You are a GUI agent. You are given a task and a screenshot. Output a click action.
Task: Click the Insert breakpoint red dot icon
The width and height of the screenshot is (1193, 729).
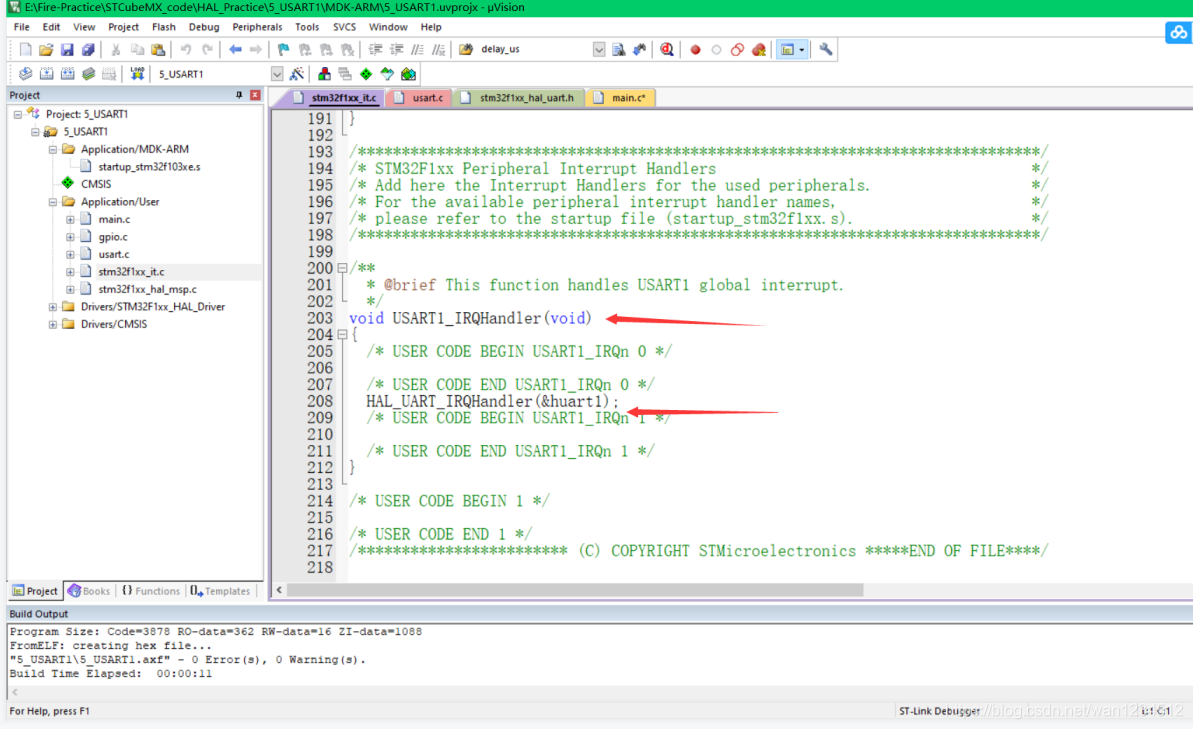point(695,49)
